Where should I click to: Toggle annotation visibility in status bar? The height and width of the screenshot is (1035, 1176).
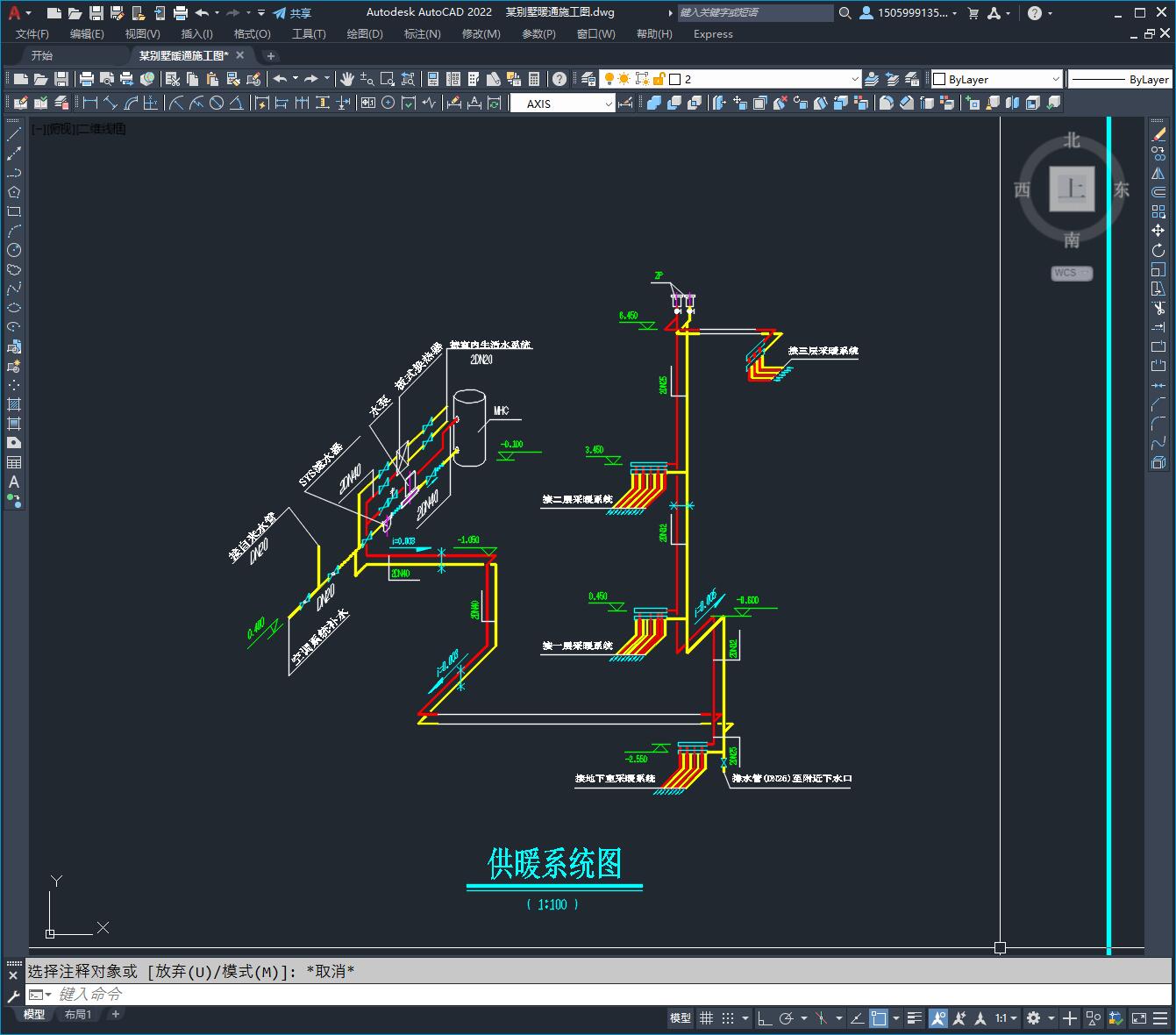pyautogui.click(x=938, y=1018)
